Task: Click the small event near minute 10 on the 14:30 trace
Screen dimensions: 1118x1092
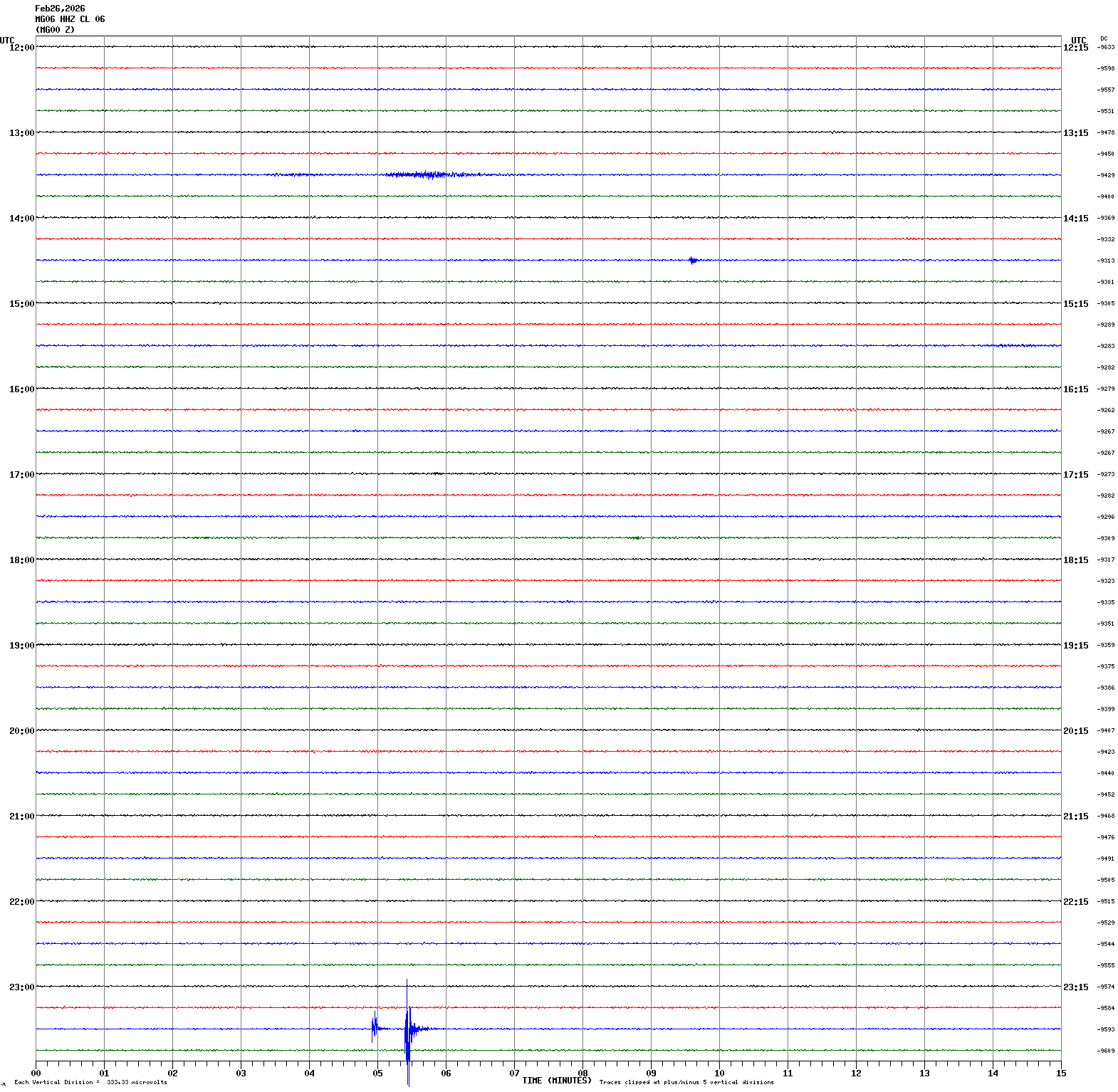Action: coord(692,261)
